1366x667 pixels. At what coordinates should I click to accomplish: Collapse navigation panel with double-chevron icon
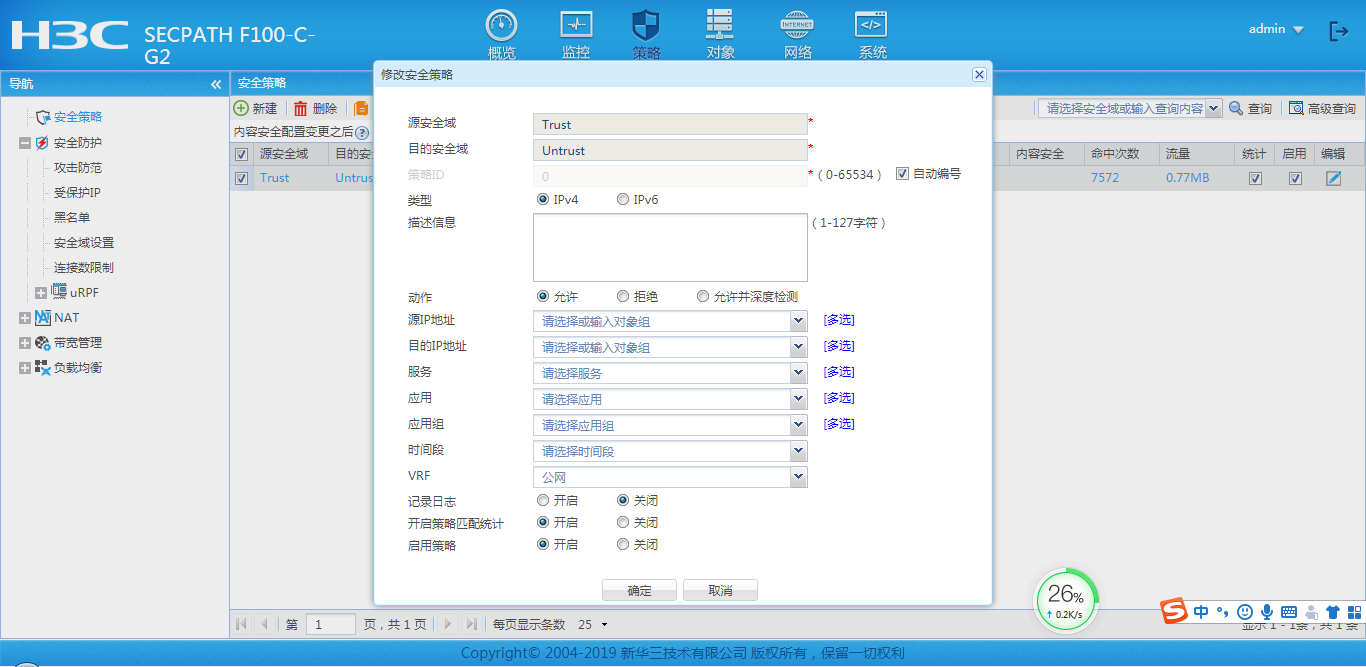pos(216,85)
